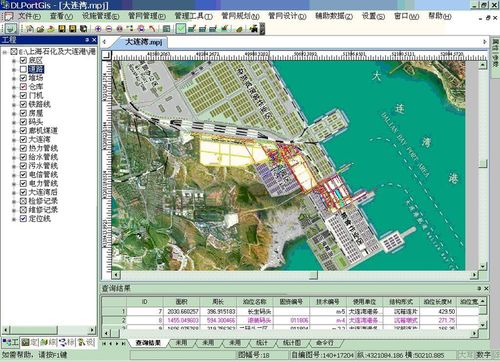Click the open folder toolbar icon

tap(41, 29)
